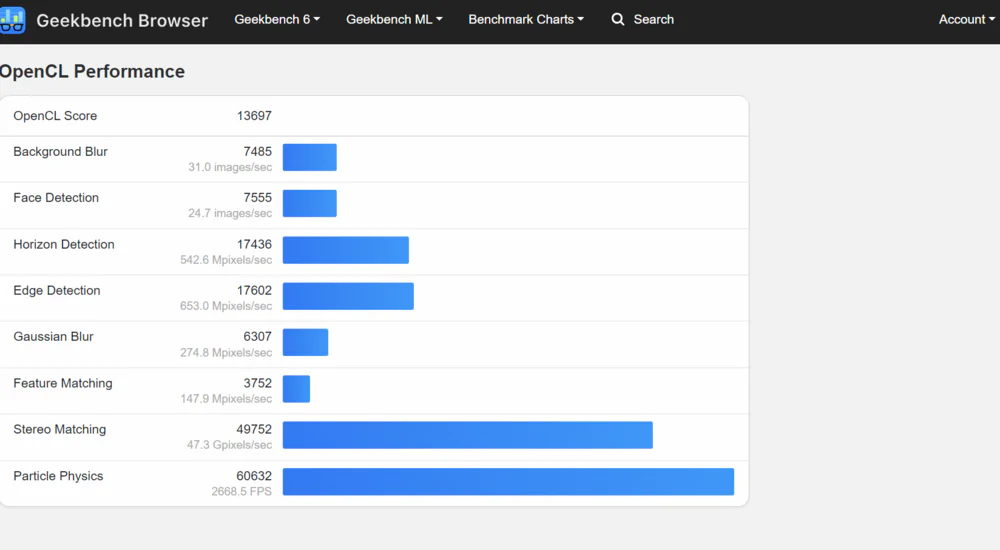Click the Face Detection score 7555
The height and width of the screenshot is (550, 1000).
click(x=258, y=198)
